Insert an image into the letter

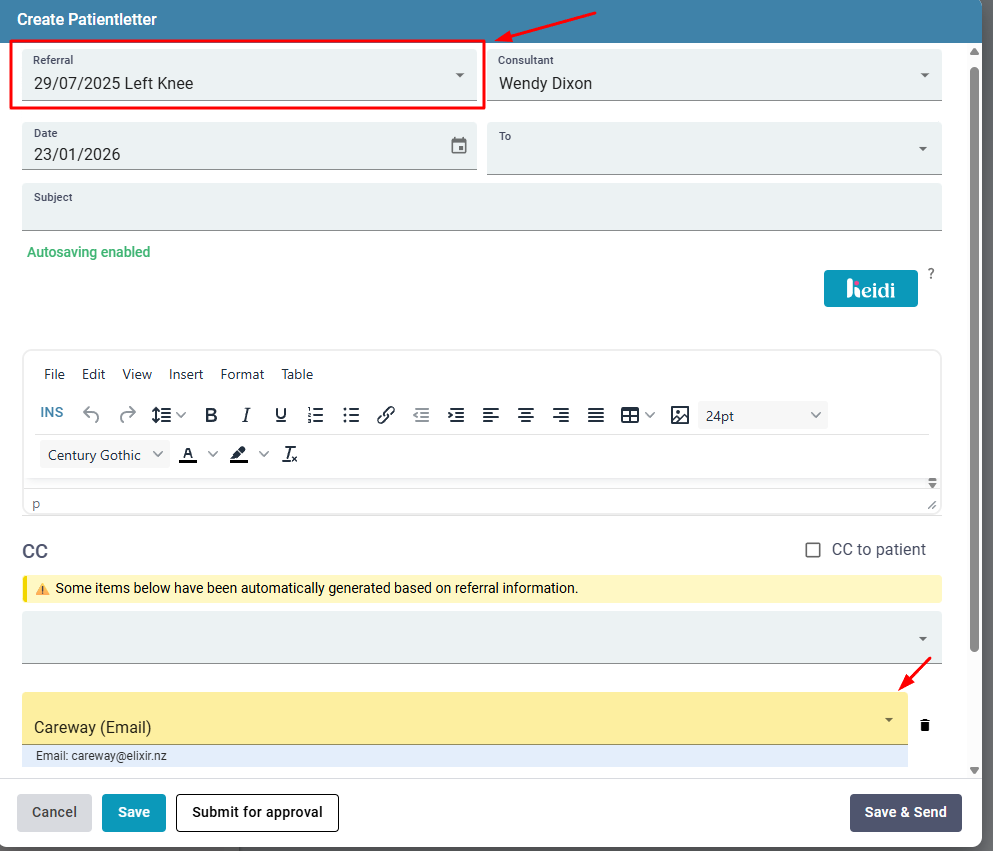(680, 414)
